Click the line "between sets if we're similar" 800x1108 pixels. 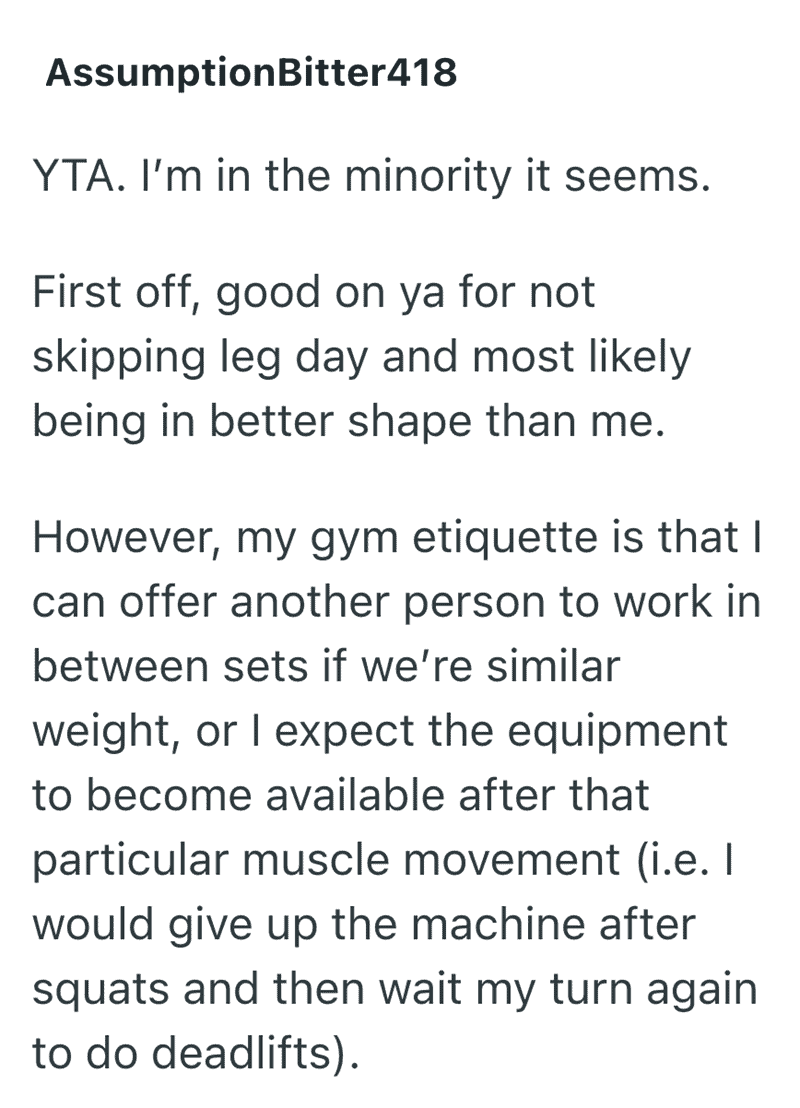pyautogui.click(x=327, y=666)
